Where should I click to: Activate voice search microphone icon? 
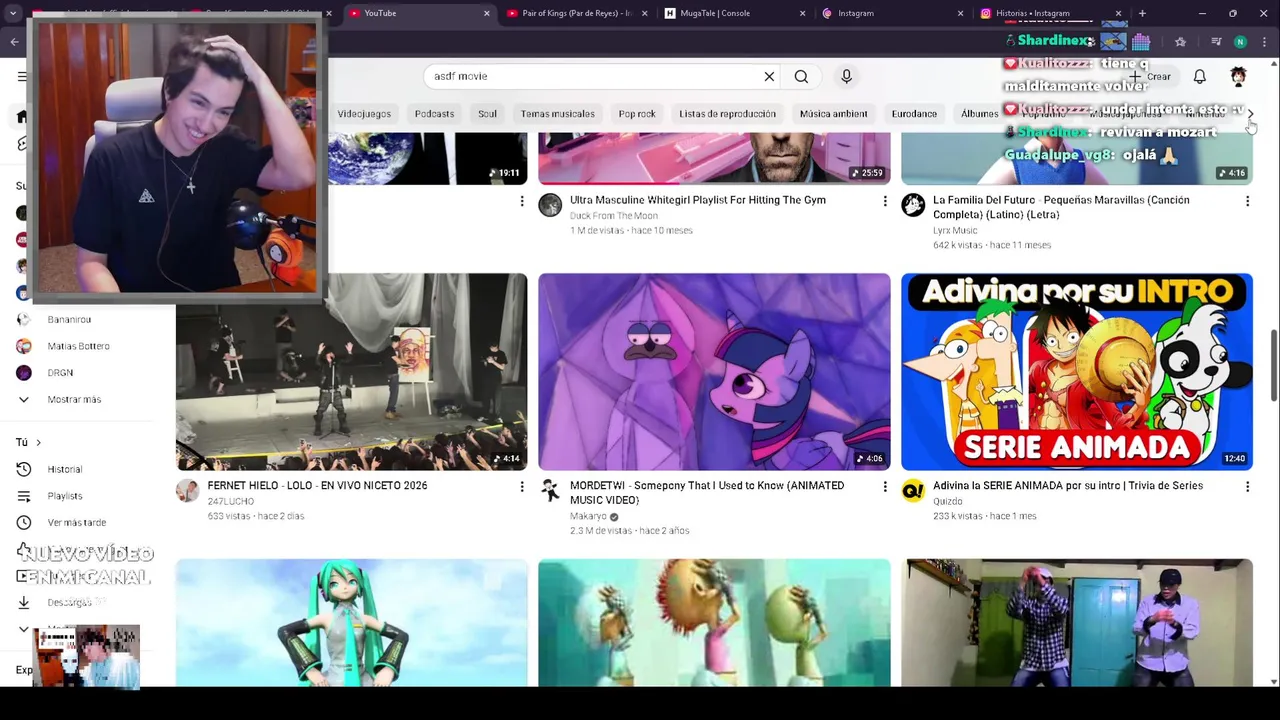846,76
